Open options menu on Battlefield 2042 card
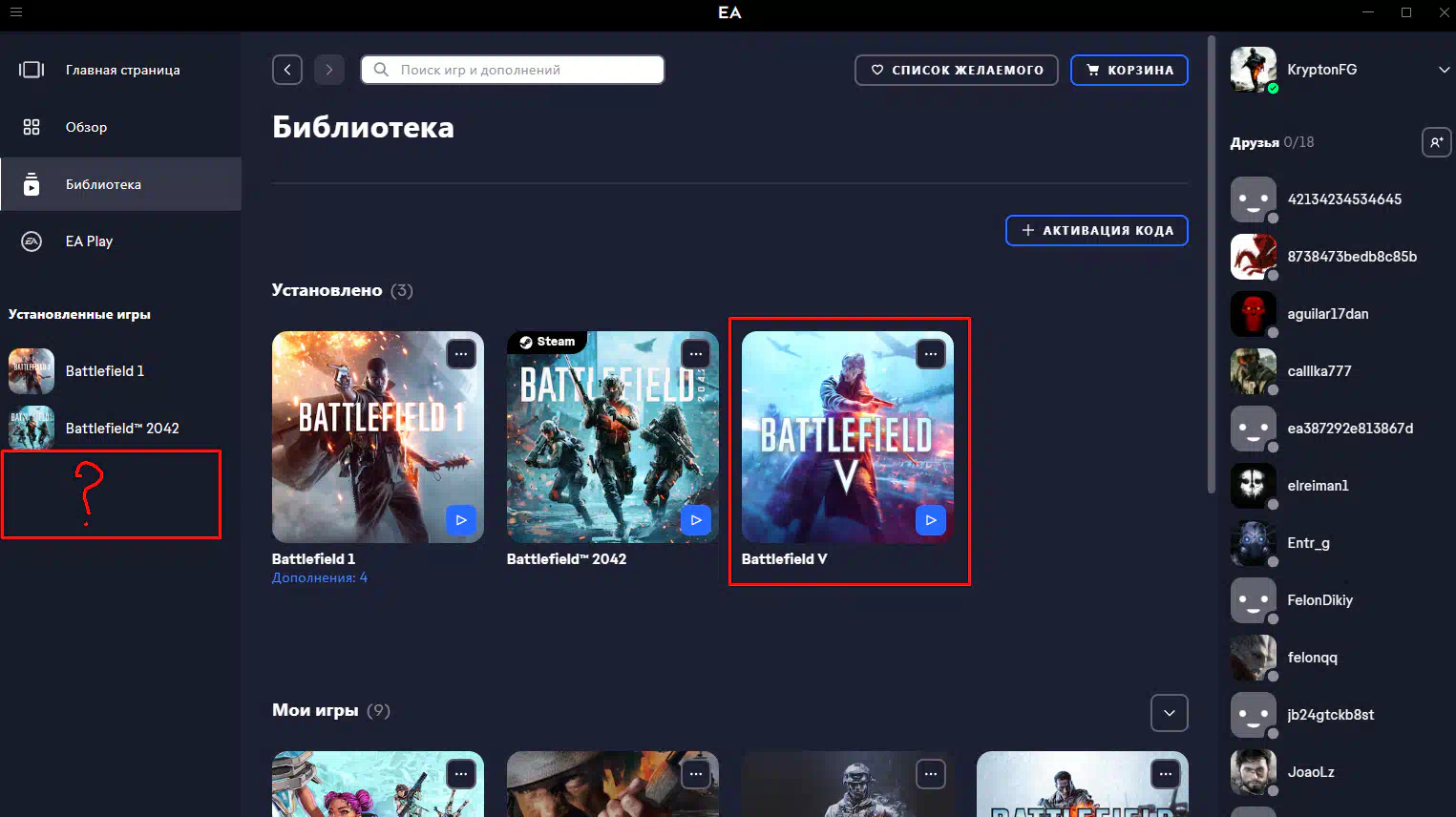The height and width of the screenshot is (817, 1456). 696,354
